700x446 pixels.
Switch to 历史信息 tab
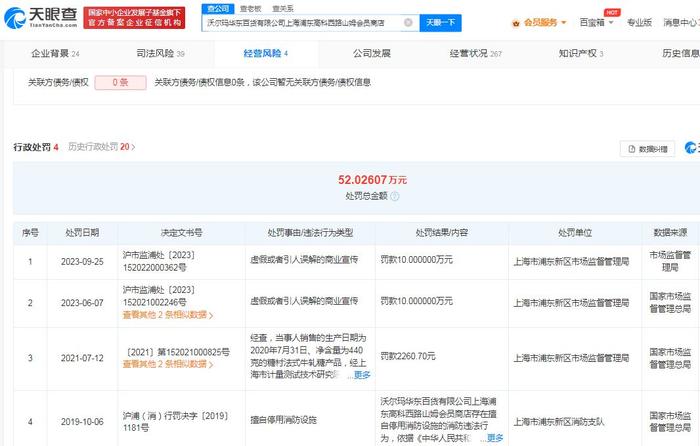[x=681, y=54]
